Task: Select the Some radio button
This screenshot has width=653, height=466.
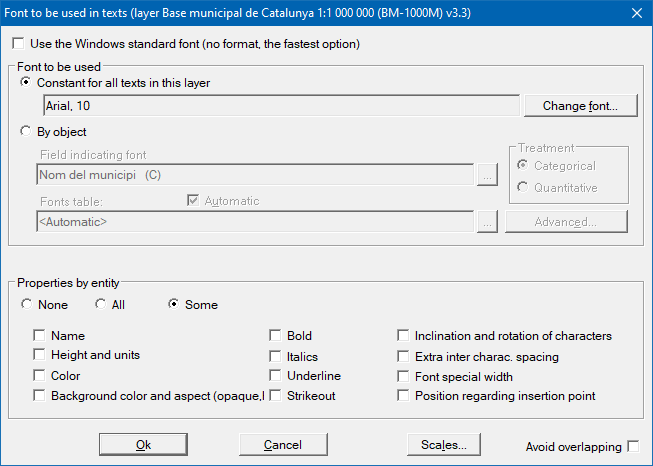Action: (x=174, y=304)
